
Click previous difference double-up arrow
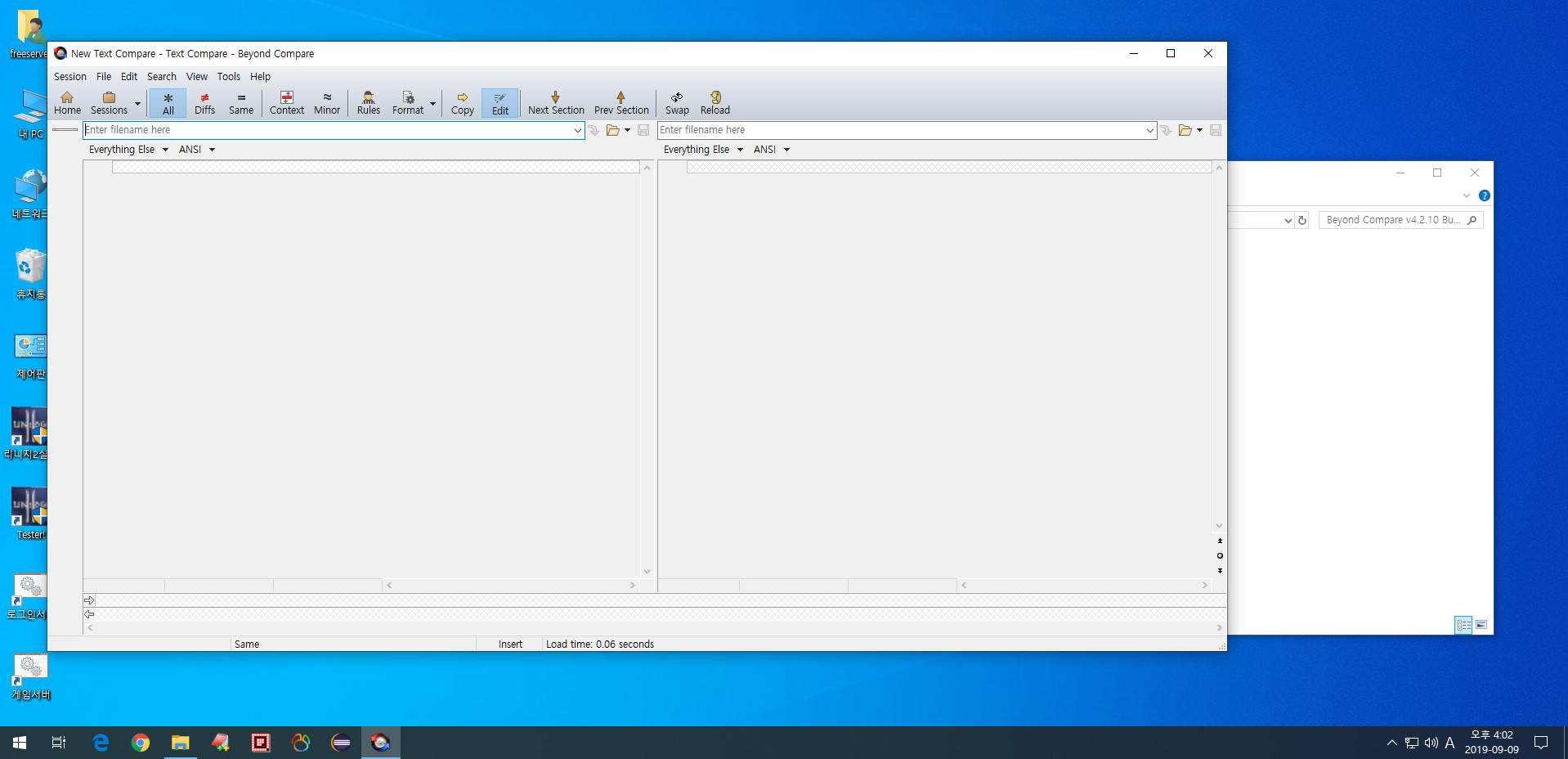tap(1220, 541)
